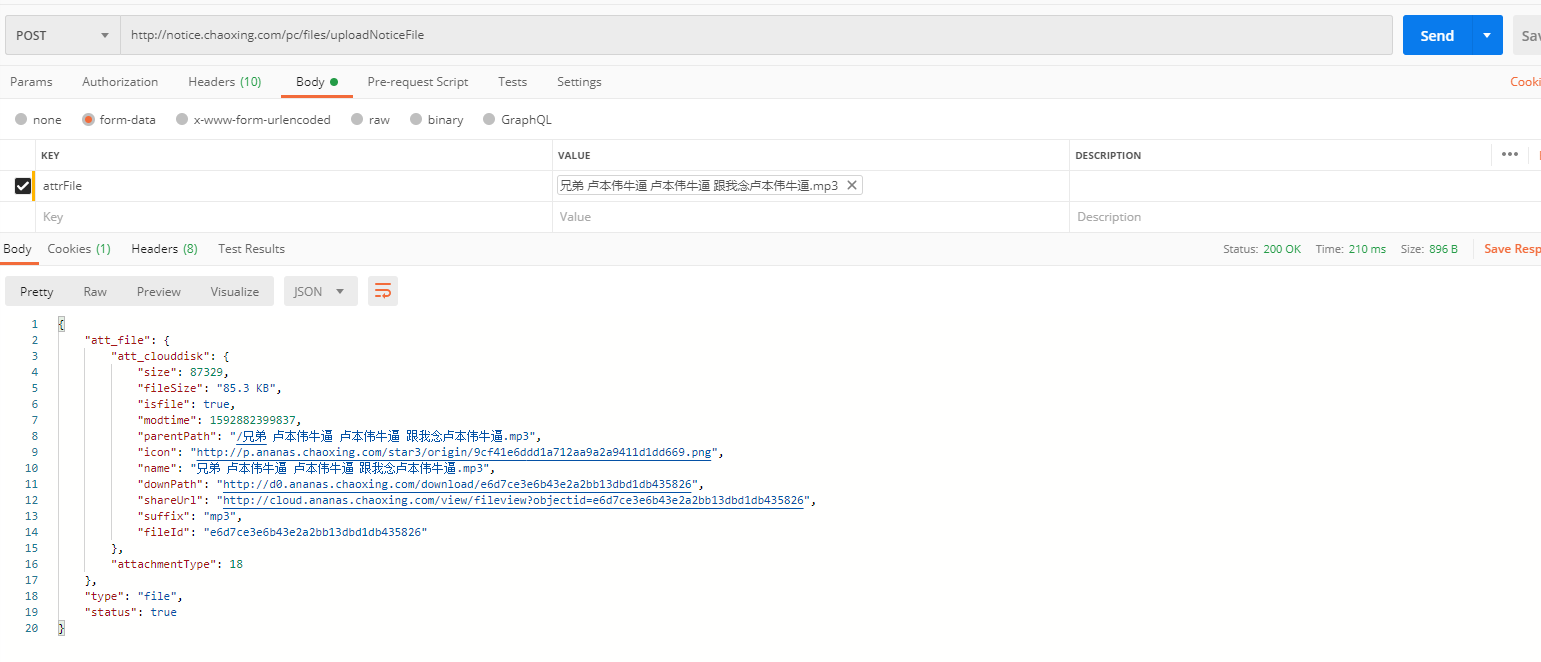Open the Send button dropdown arrow
This screenshot has height=662, width=1541.
[1487, 35]
